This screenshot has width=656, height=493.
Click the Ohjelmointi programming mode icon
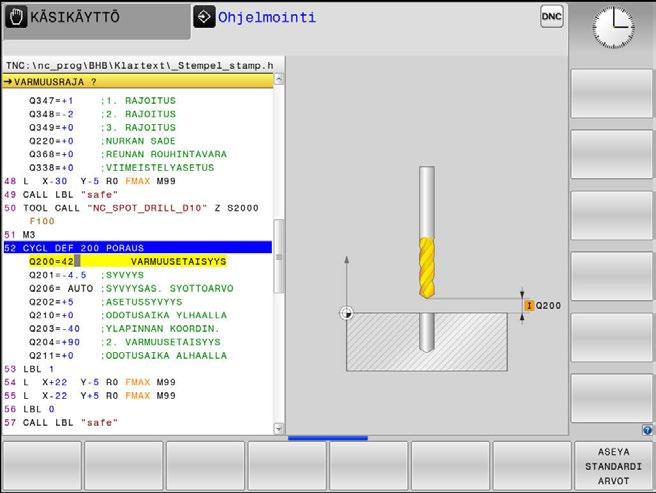(204, 17)
